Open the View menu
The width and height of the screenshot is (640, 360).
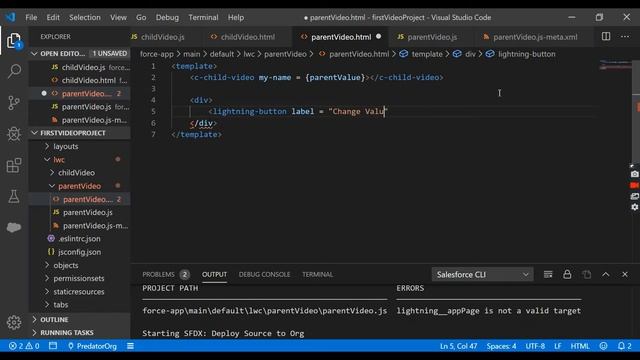[118, 18]
